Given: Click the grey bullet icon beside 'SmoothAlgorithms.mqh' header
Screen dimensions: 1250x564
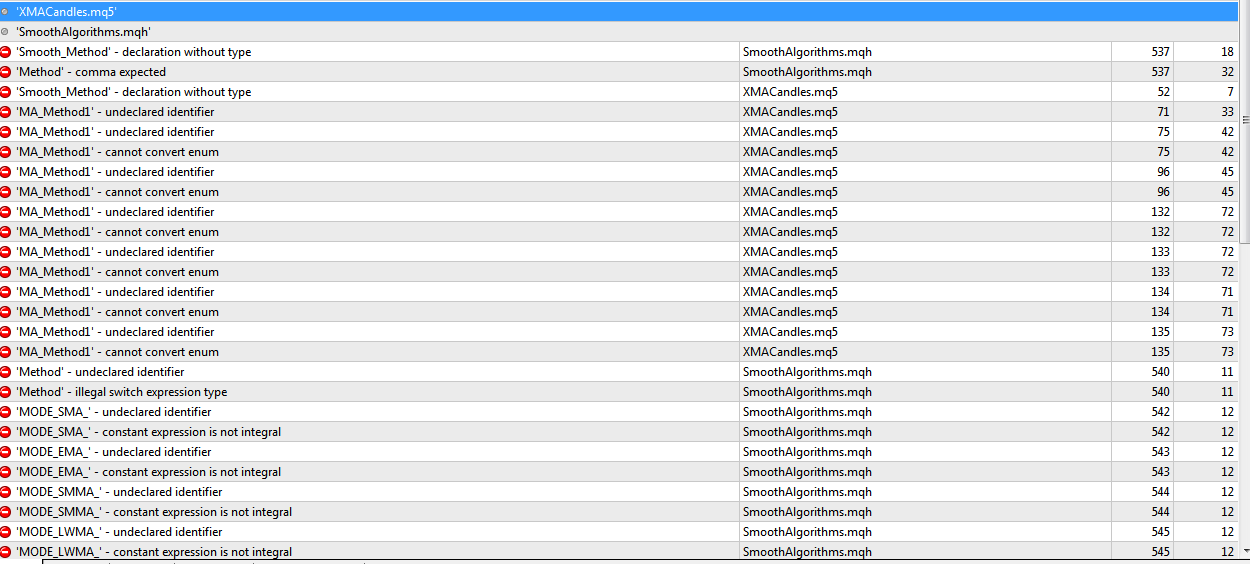Looking at the screenshot, I should click(5, 31).
